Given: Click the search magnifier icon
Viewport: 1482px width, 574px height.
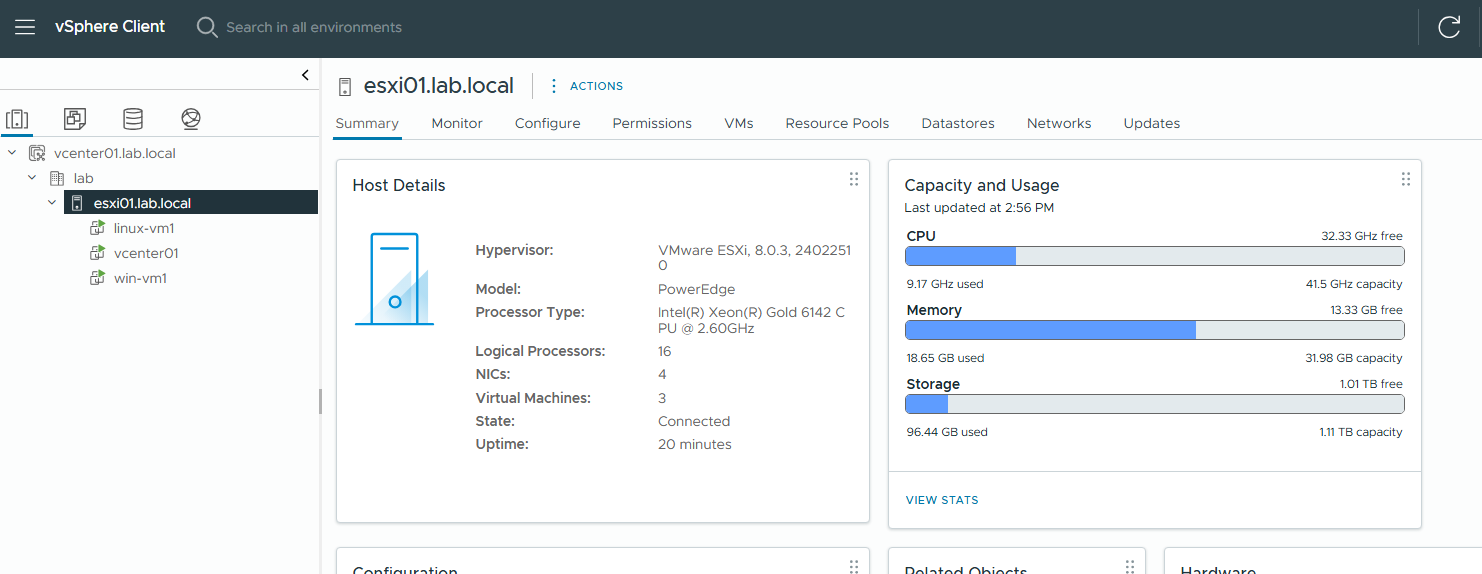Looking at the screenshot, I should pyautogui.click(x=207, y=27).
